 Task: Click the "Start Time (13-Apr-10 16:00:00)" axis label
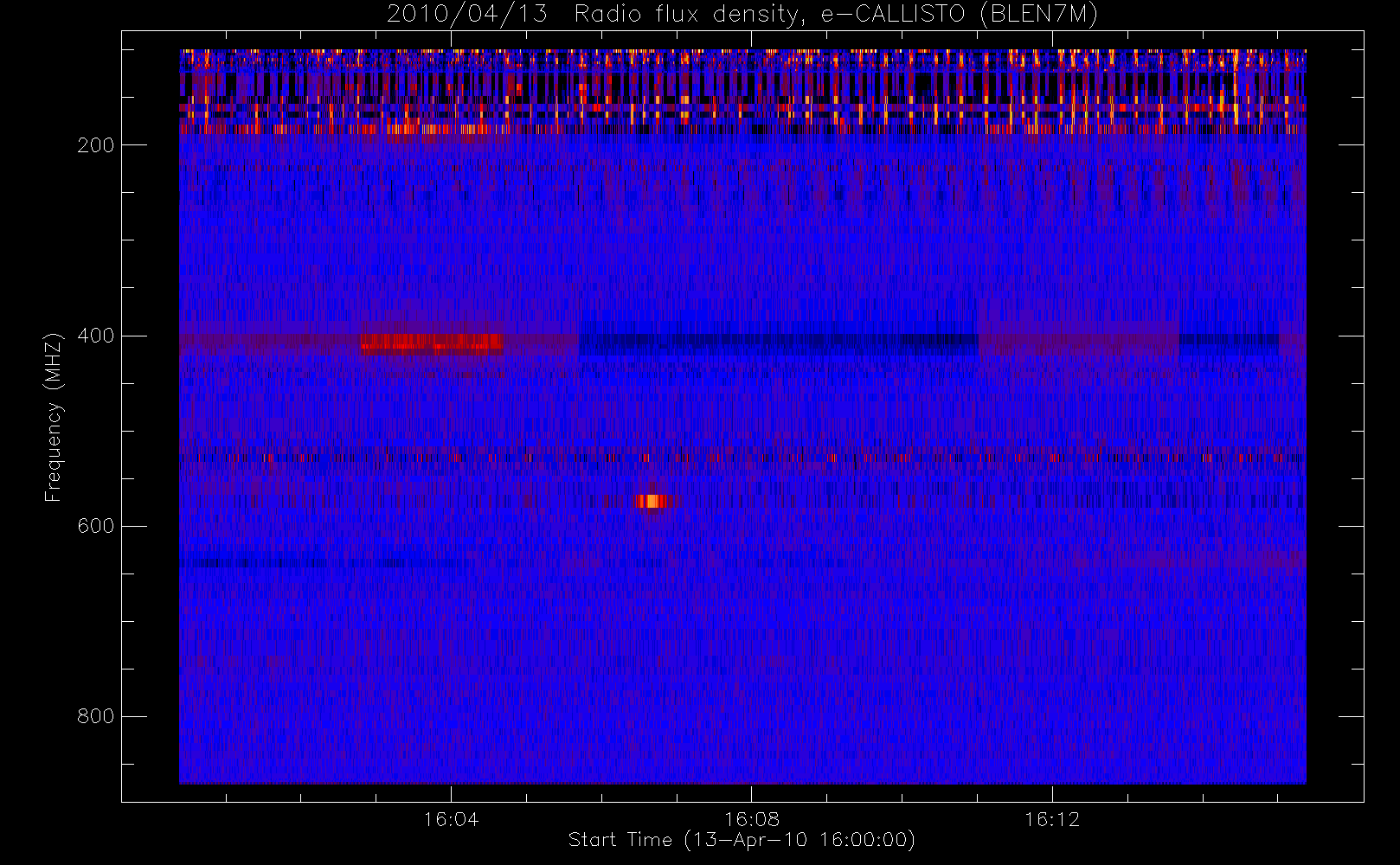pos(742,840)
